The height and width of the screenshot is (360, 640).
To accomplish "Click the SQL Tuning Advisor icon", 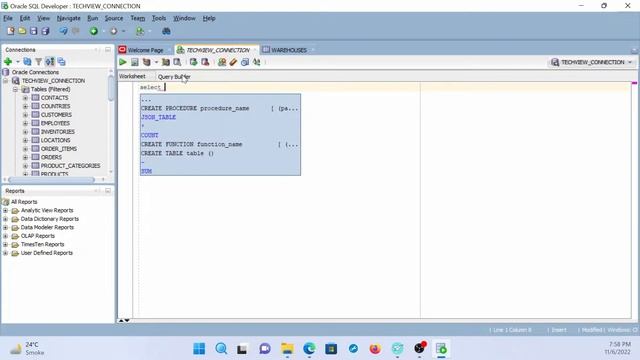I will [x=177, y=62].
